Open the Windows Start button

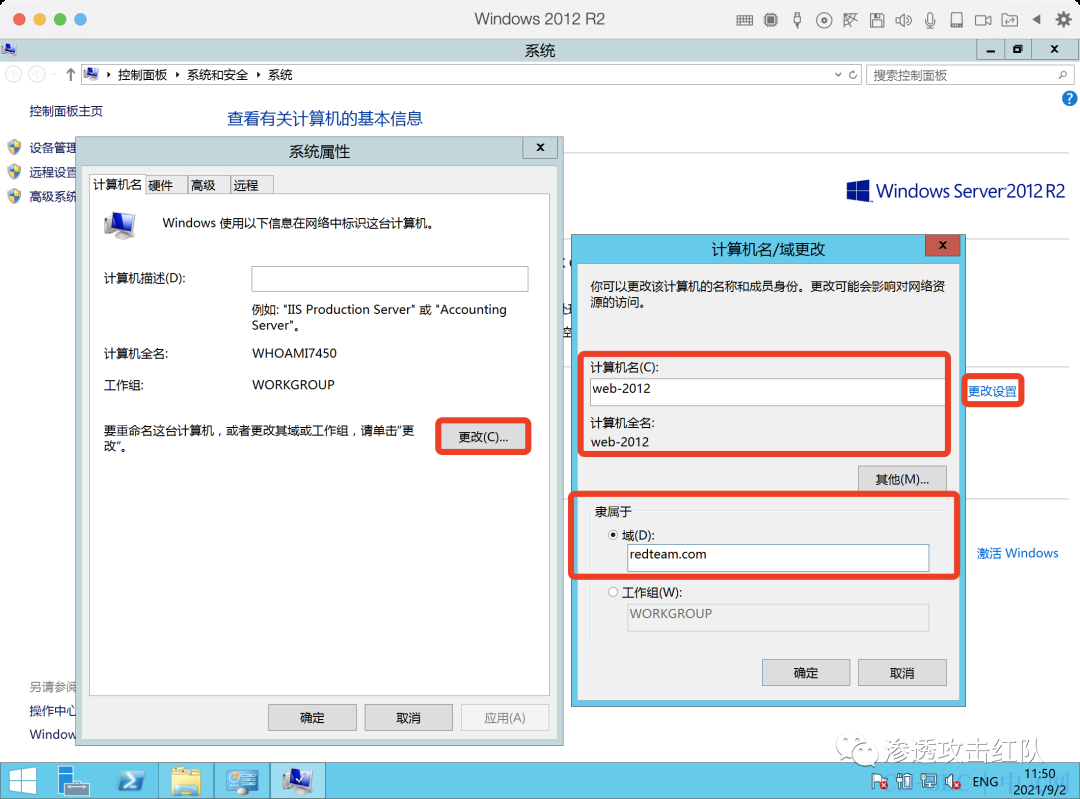[23, 781]
